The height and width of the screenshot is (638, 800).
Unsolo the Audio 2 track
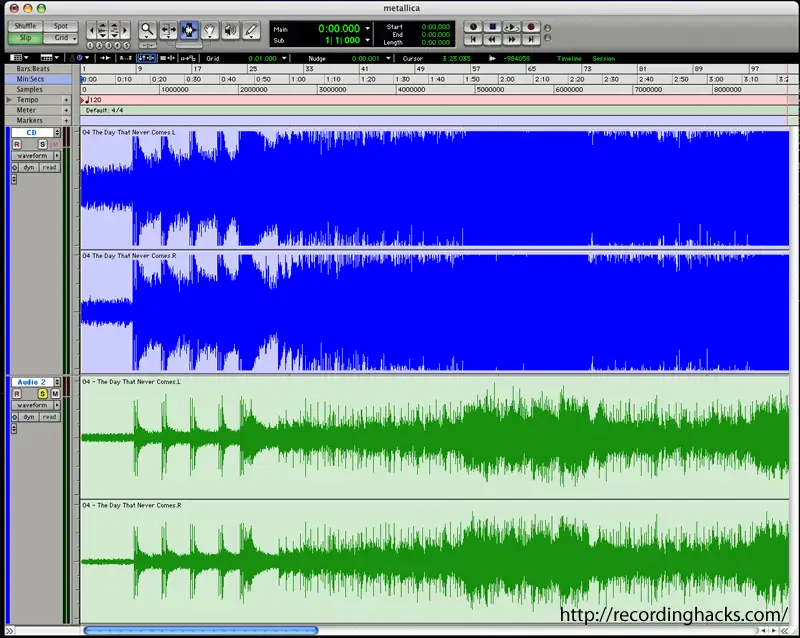[42, 394]
